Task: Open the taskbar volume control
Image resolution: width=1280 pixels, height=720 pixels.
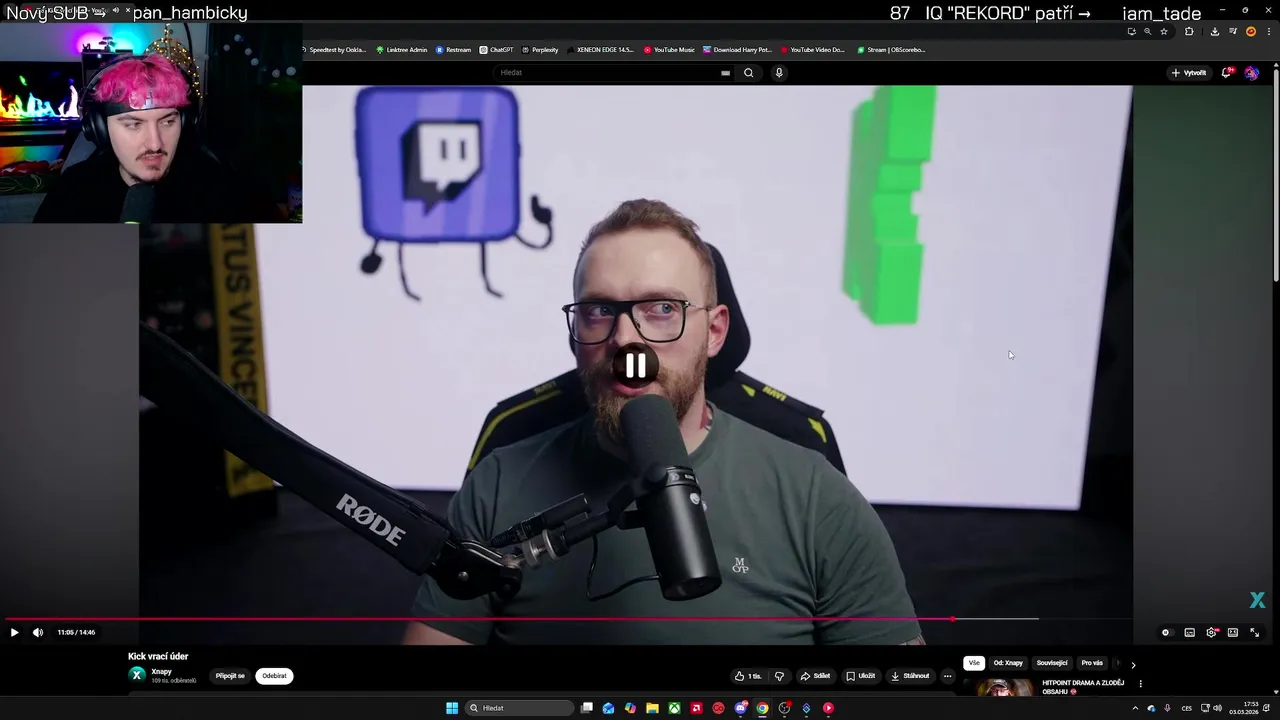Action: pos(1217,708)
